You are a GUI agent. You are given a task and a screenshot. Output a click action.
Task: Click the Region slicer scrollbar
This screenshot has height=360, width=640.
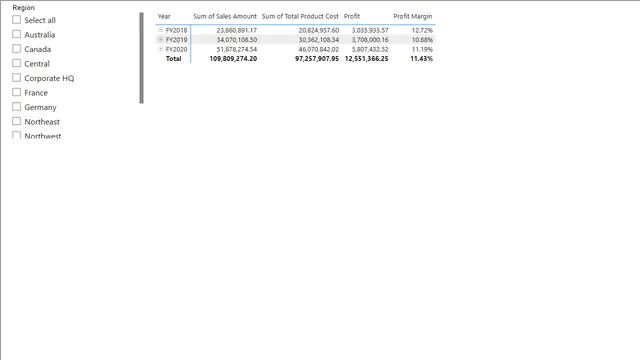(x=142, y=58)
